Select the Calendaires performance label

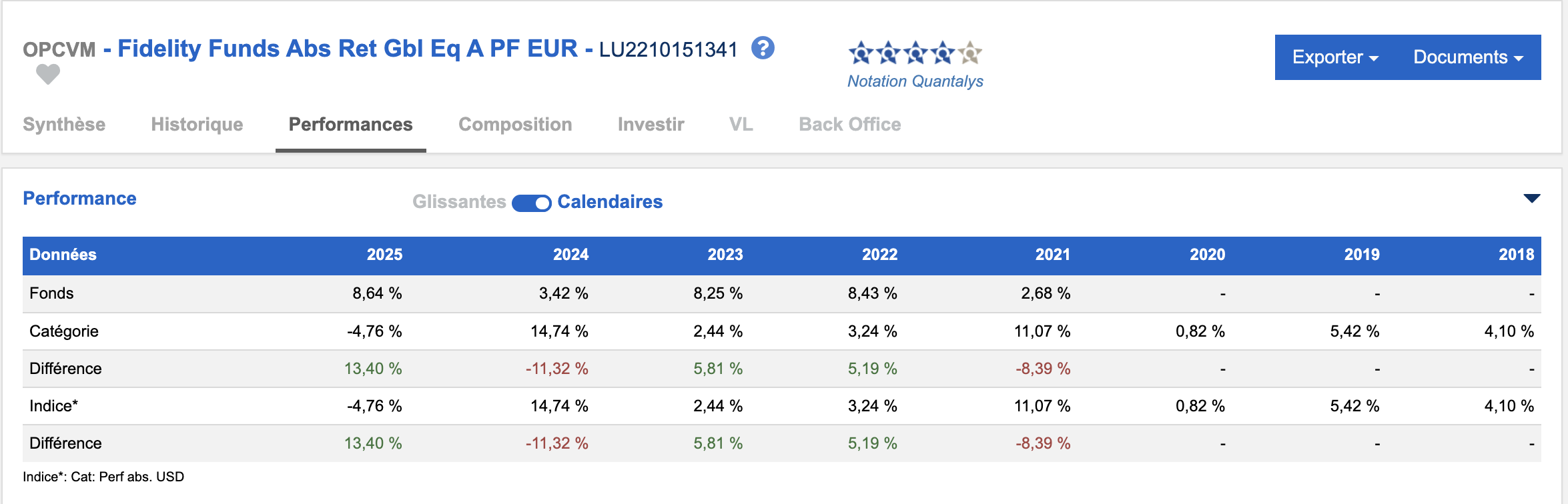(x=609, y=202)
